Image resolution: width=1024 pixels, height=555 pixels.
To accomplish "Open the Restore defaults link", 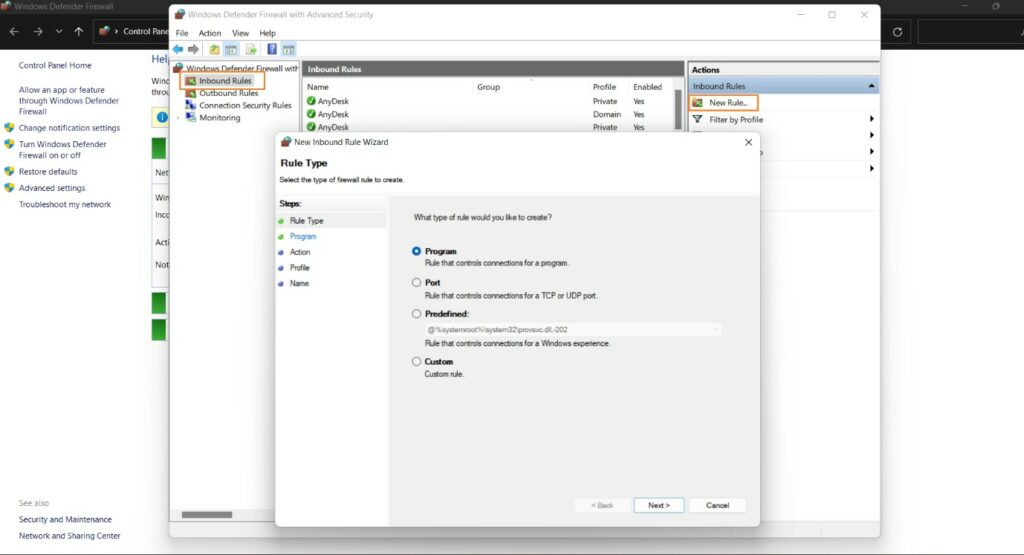I will 48,172.
